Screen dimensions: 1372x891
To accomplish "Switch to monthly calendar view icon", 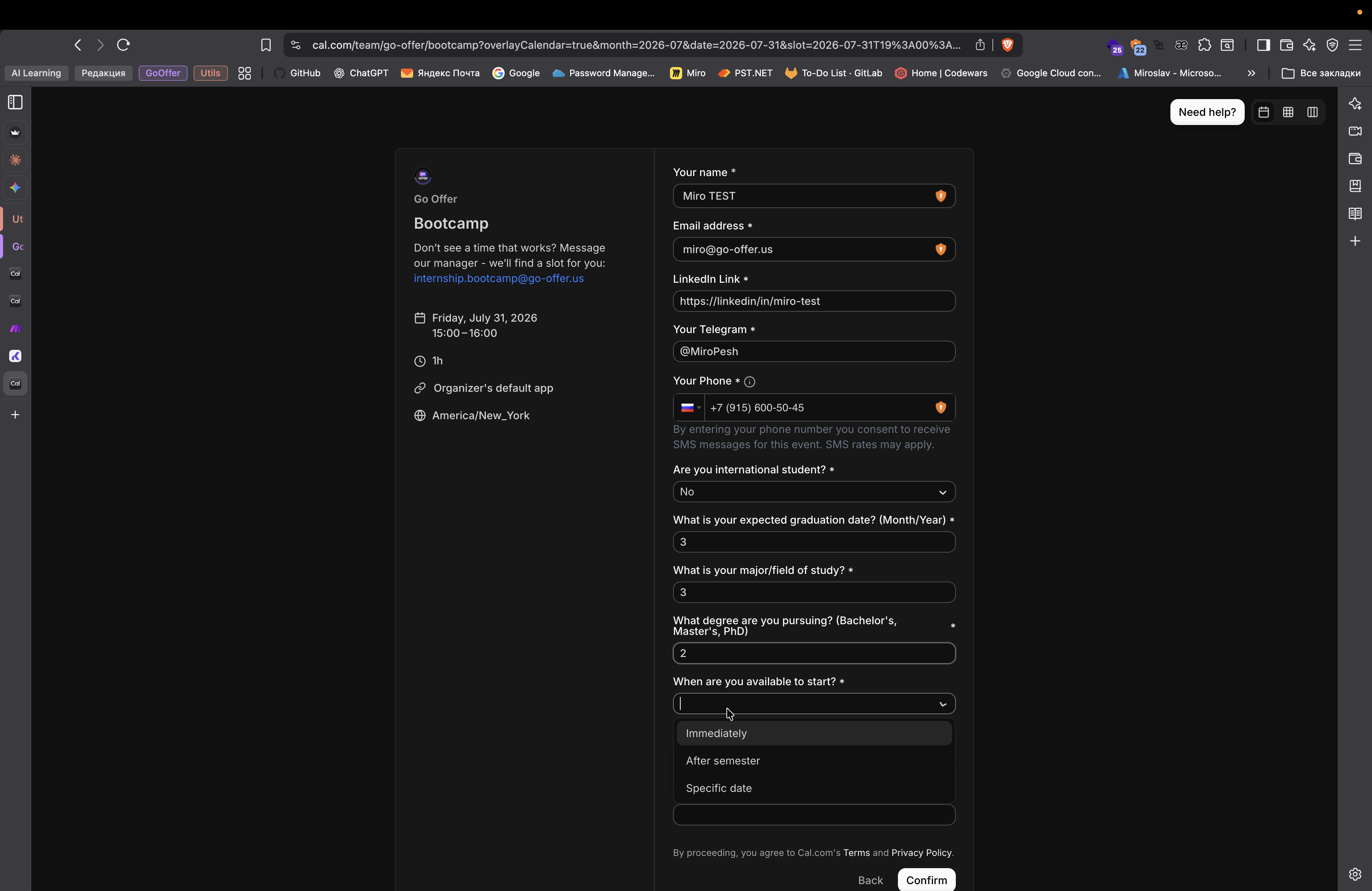I will 1264,112.
